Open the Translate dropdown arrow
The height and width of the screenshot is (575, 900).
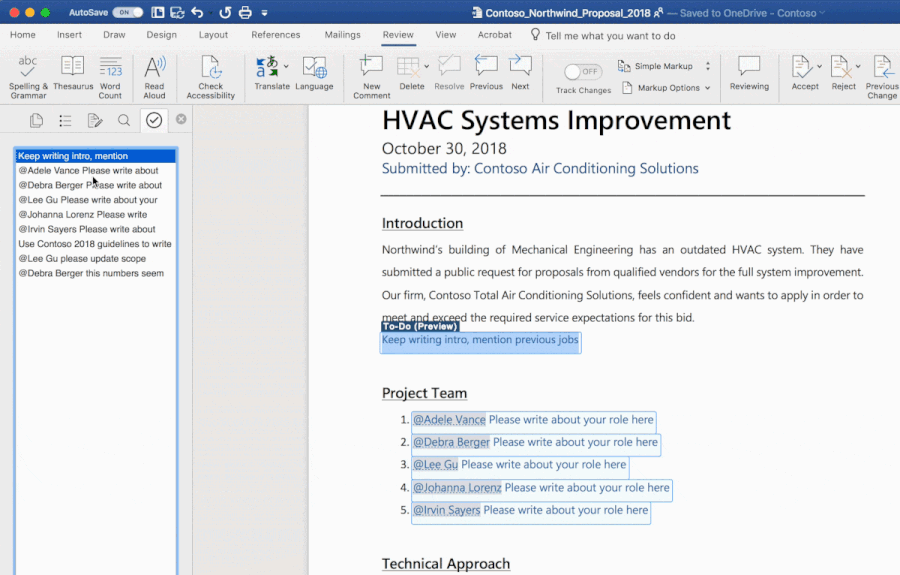coord(286,67)
